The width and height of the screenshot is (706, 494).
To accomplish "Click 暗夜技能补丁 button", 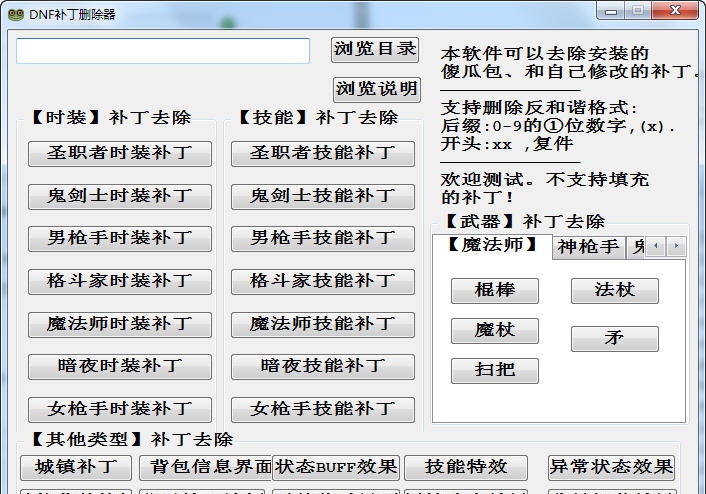I will [323, 367].
